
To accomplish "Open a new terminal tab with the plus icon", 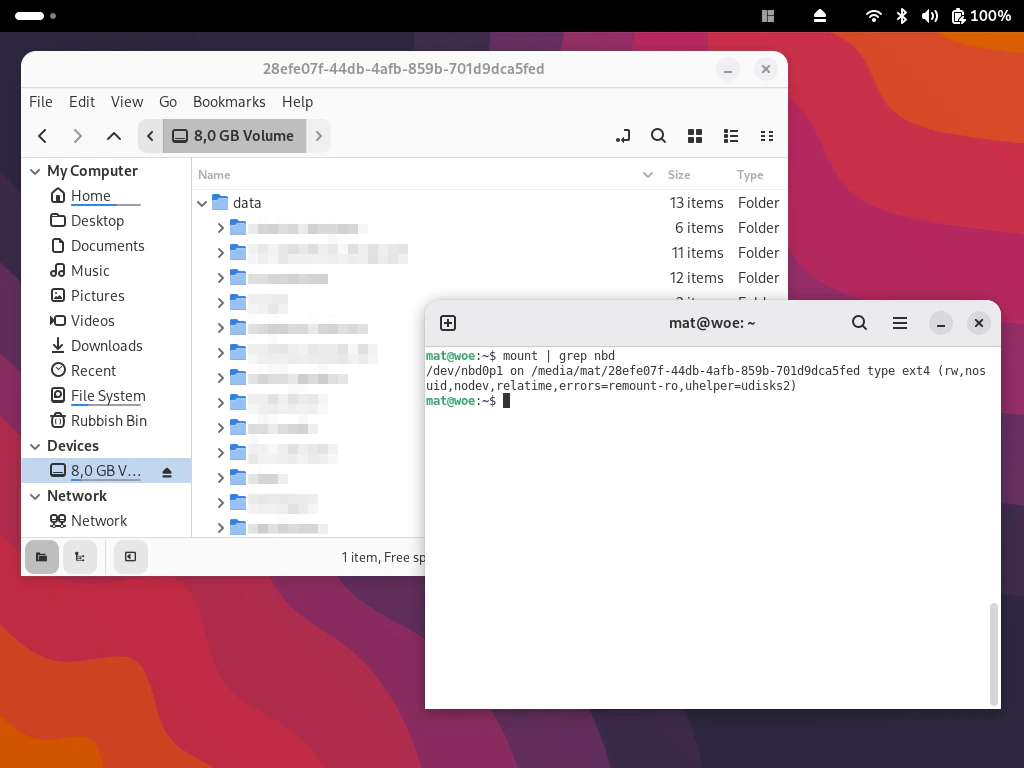I will click(x=448, y=323).
